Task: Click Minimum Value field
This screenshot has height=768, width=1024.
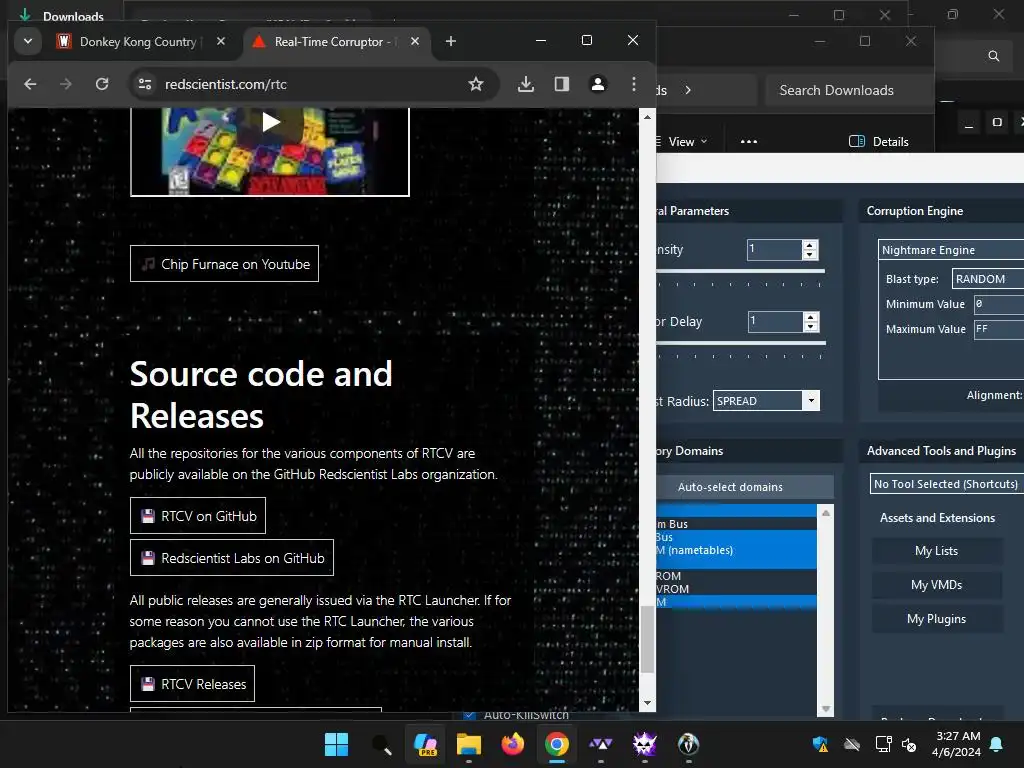Action: click(999, 304)
